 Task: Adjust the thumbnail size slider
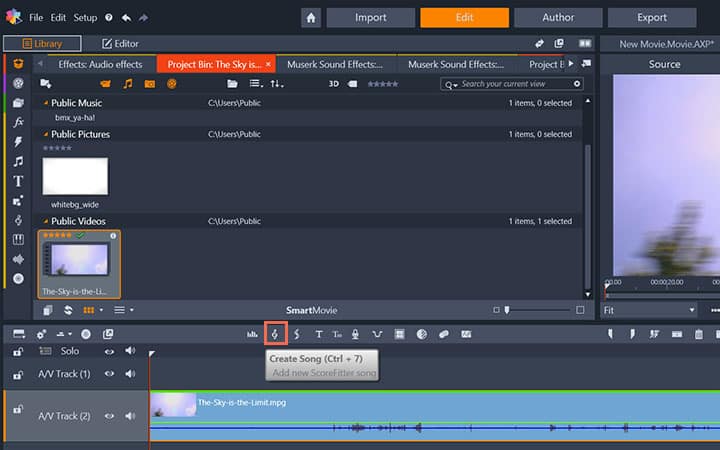pyautogui.click(x=507, y=310)
